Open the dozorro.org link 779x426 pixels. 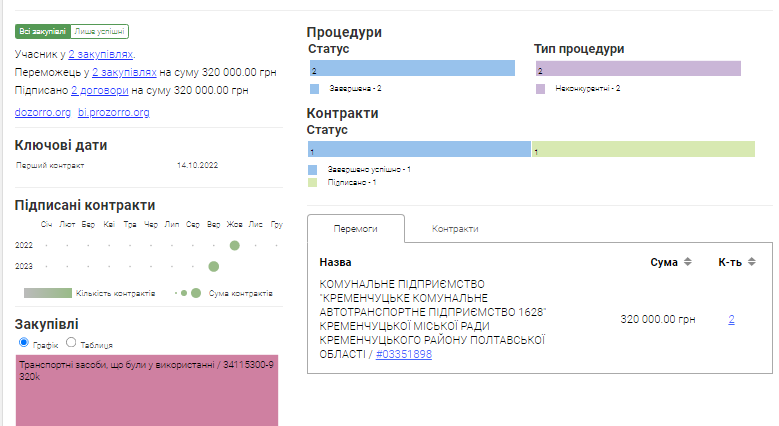tap(43, 112)
